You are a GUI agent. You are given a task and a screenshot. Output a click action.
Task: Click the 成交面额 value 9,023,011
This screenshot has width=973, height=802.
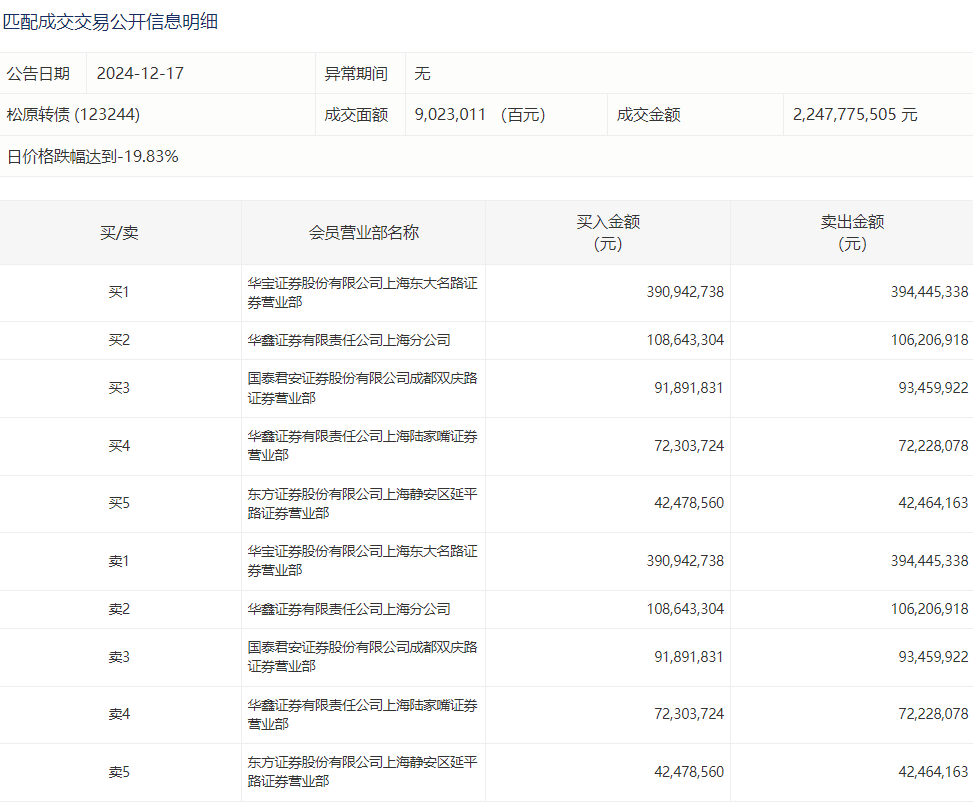(x=450, y=115)
